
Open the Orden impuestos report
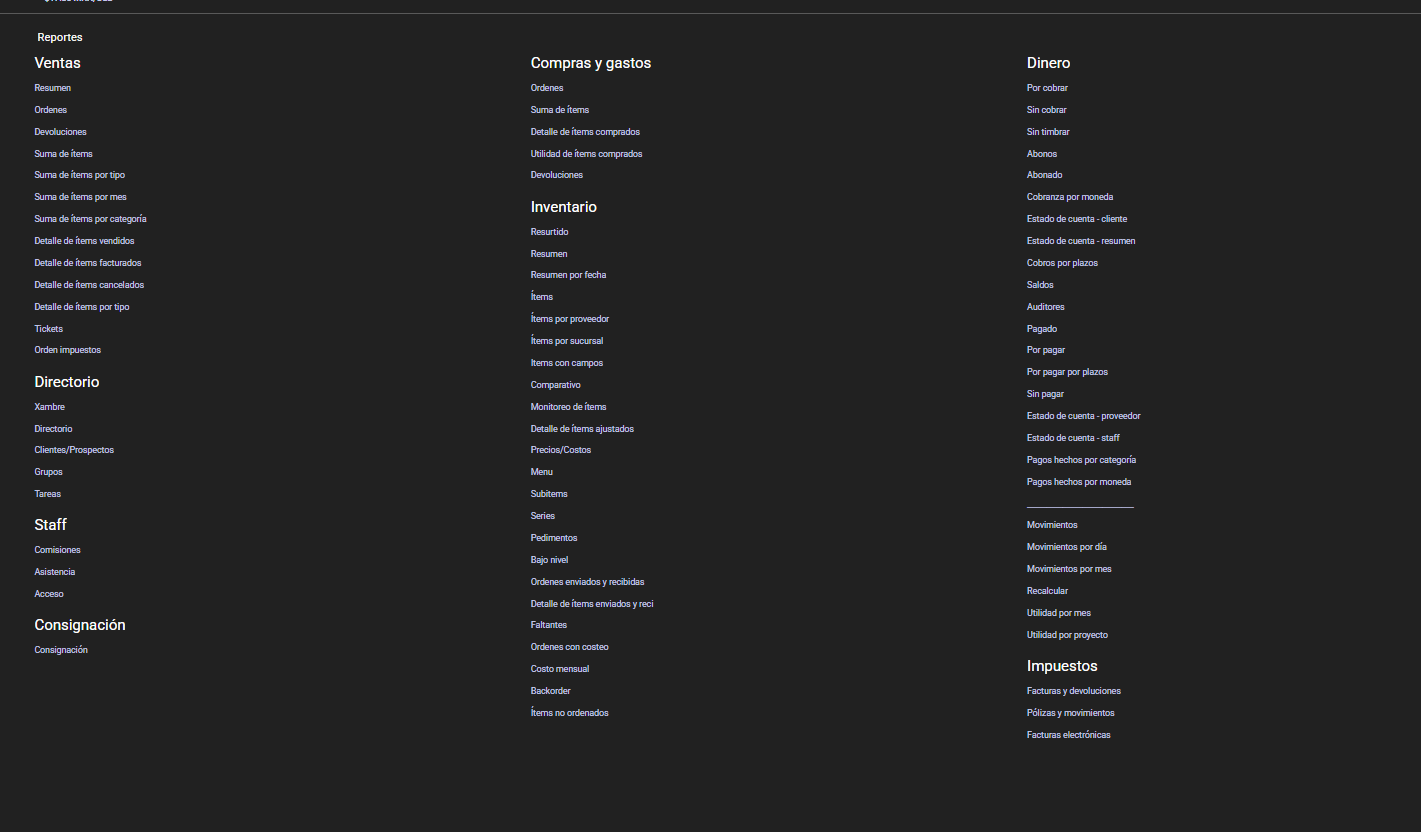click(67, 350)
